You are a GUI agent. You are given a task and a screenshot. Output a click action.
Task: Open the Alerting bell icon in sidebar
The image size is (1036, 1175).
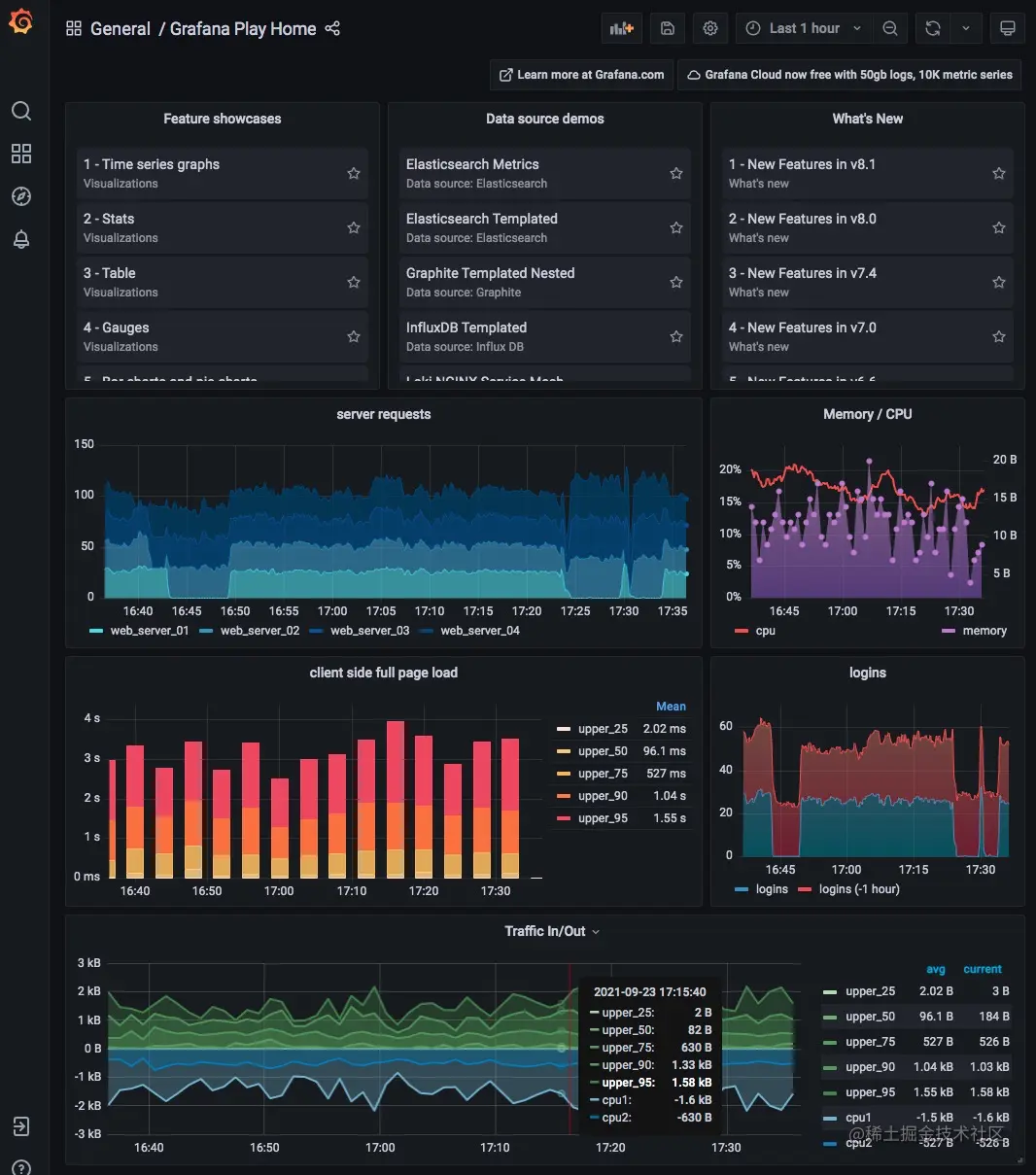[21, 239]
